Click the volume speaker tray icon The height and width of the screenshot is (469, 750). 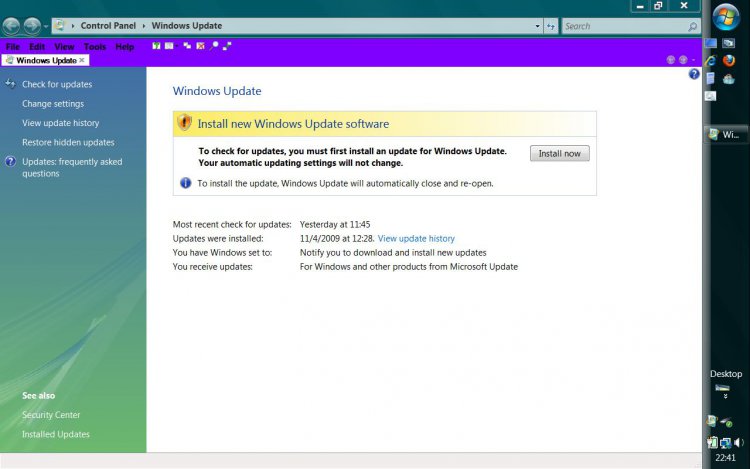[x=739, y=443]
